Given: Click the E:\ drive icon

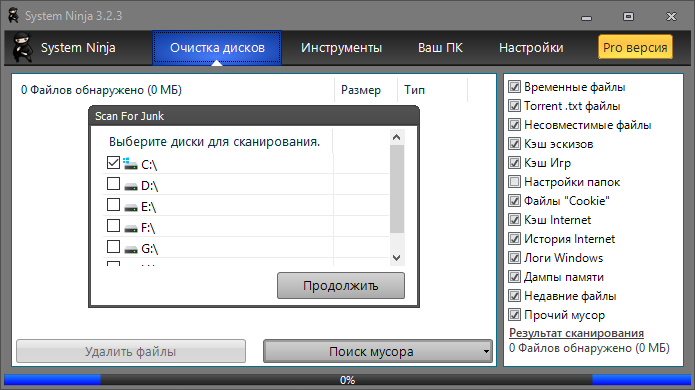Looking at the screenshot, I should point(131,207).
